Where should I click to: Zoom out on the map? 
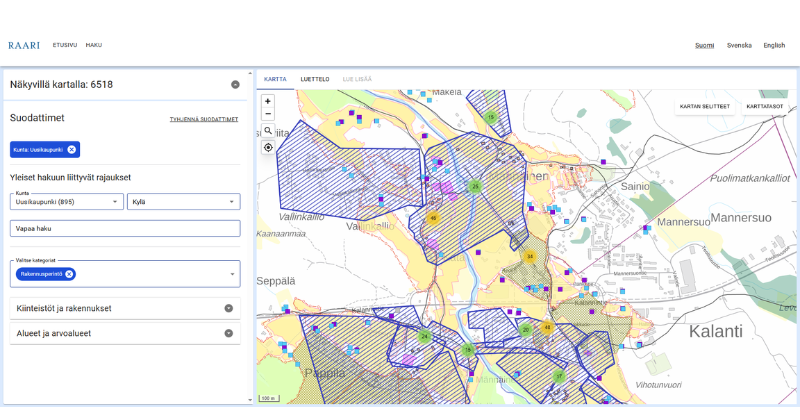coord(268,114)
